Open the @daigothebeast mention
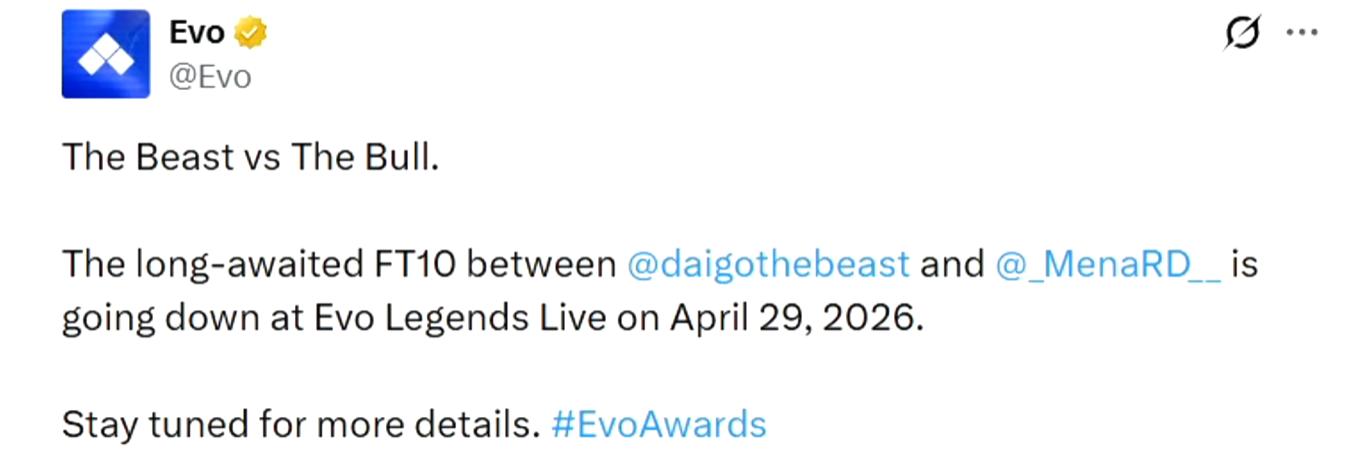 tap(768, 265)
